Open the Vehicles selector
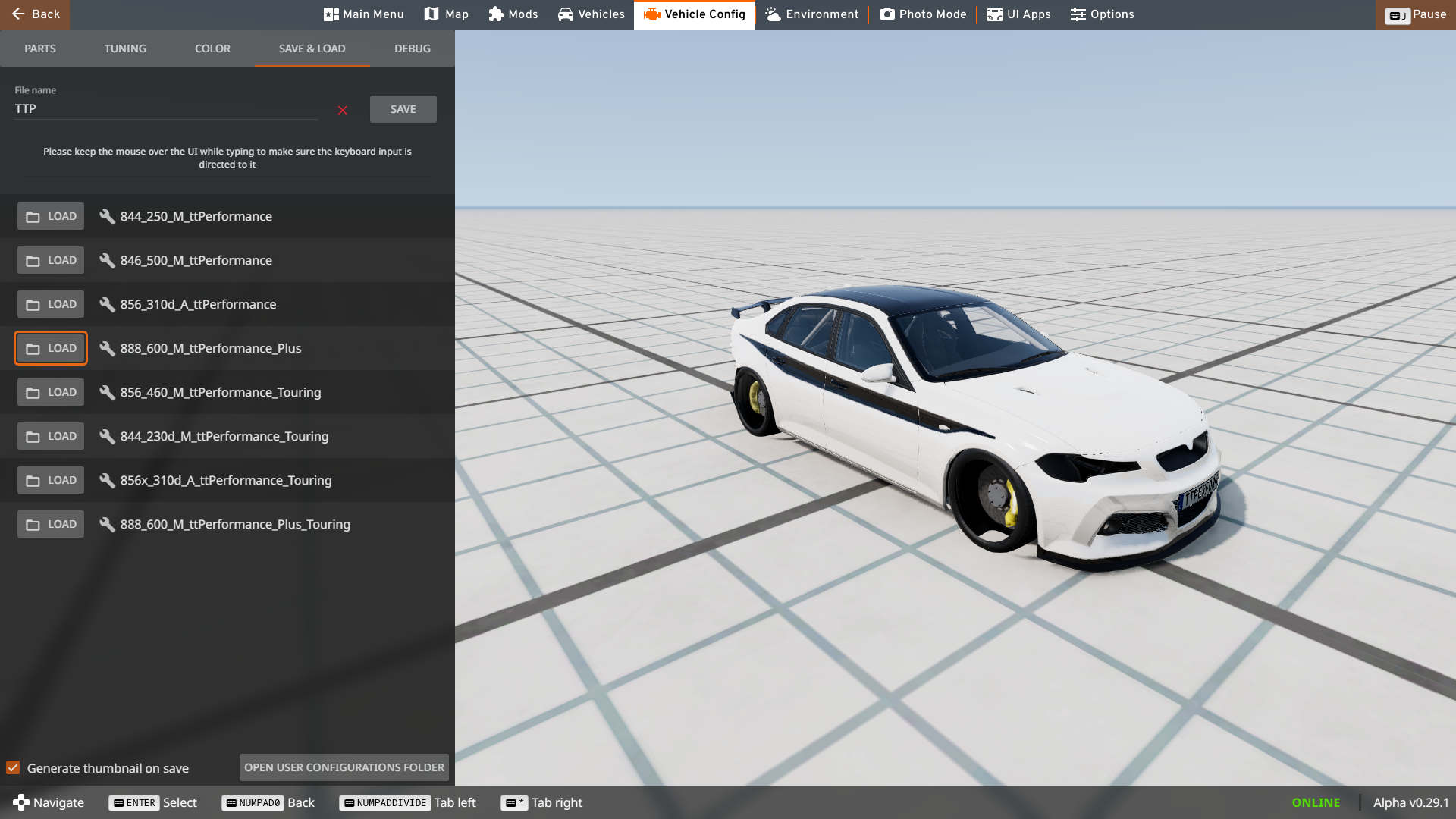 [591, 14]
